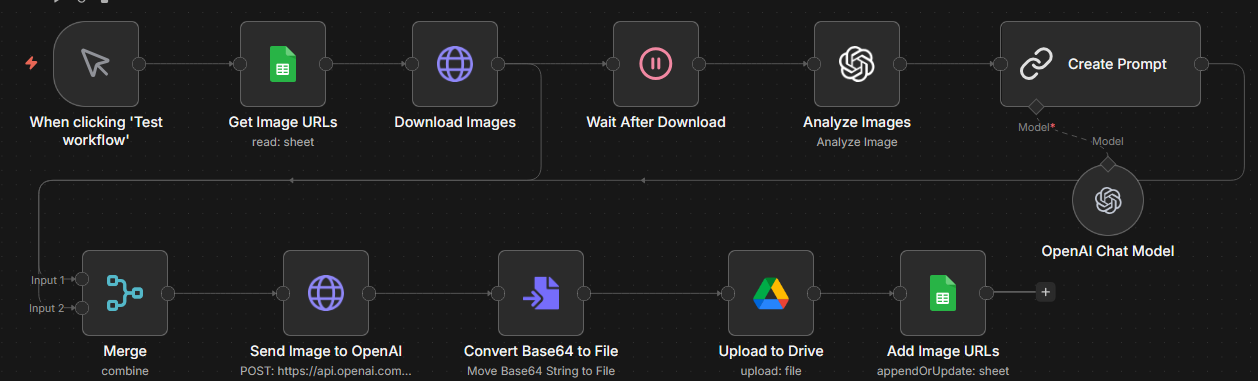
Task: Click the 'Model*' required connector label
Action: (1037, 127)
